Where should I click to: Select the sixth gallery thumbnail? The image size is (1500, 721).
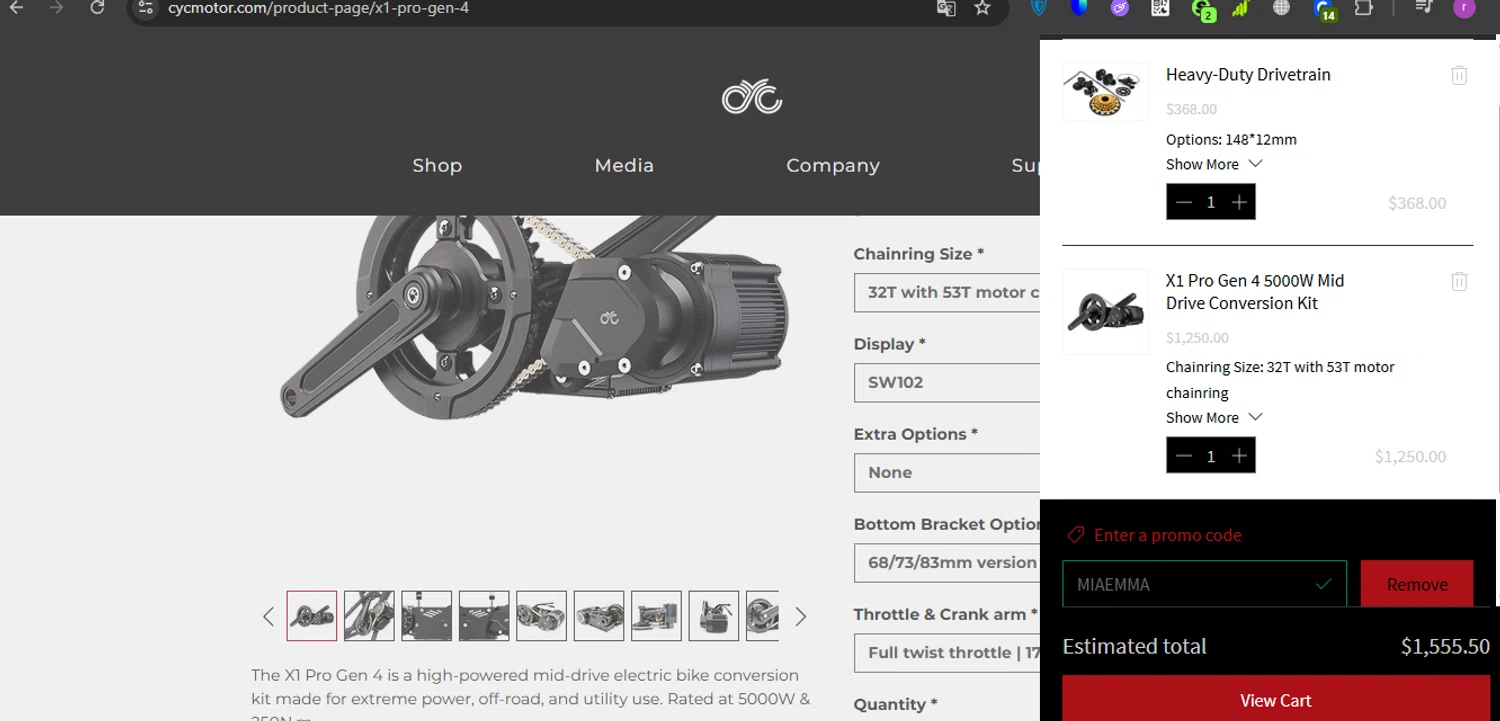(x=599, y=615)
